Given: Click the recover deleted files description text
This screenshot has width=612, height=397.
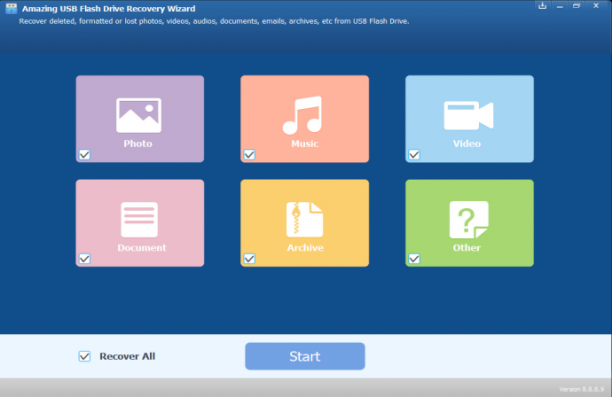Looking at the screenshot, I should pos(214,21).
